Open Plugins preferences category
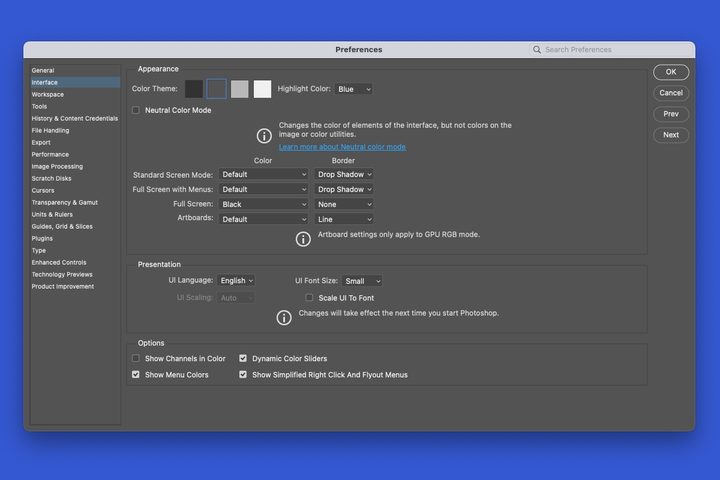 point(75,238)
